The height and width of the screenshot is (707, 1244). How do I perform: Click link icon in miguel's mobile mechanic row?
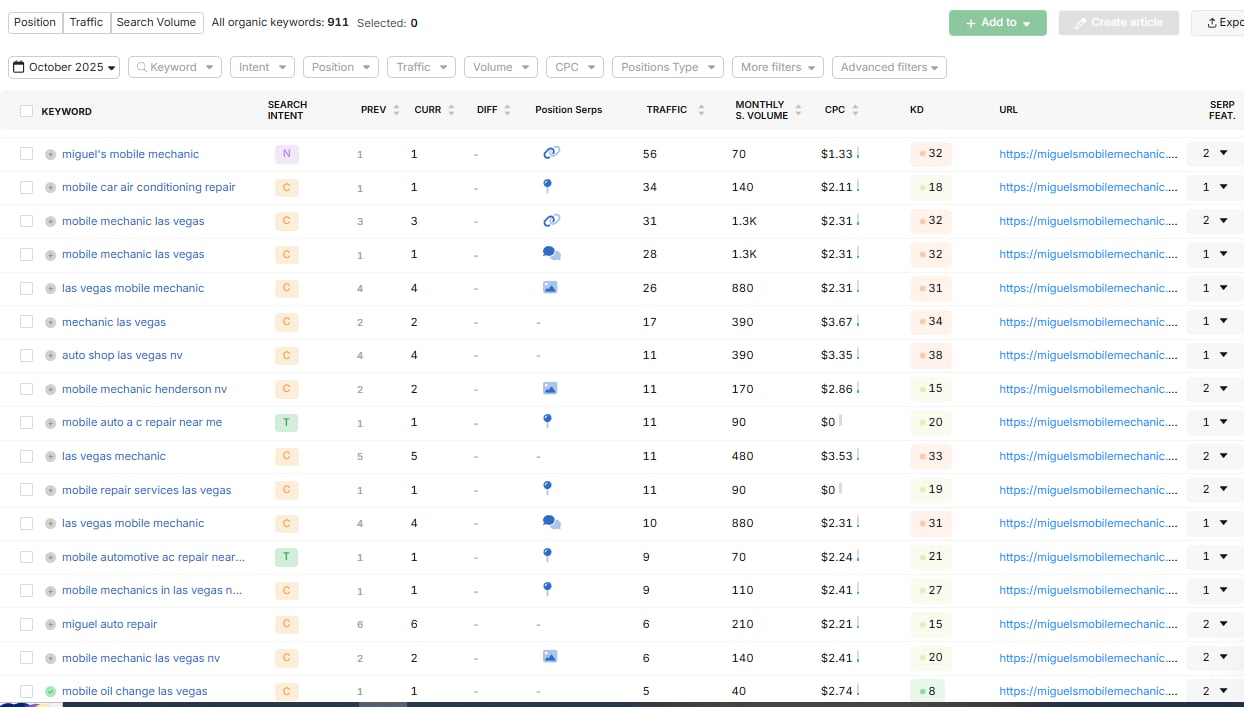point(551,153)
